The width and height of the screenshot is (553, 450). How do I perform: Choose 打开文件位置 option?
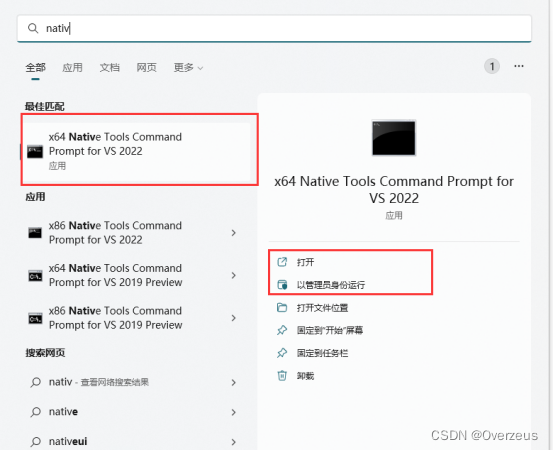pyautogui.click(x=322, y=308)
